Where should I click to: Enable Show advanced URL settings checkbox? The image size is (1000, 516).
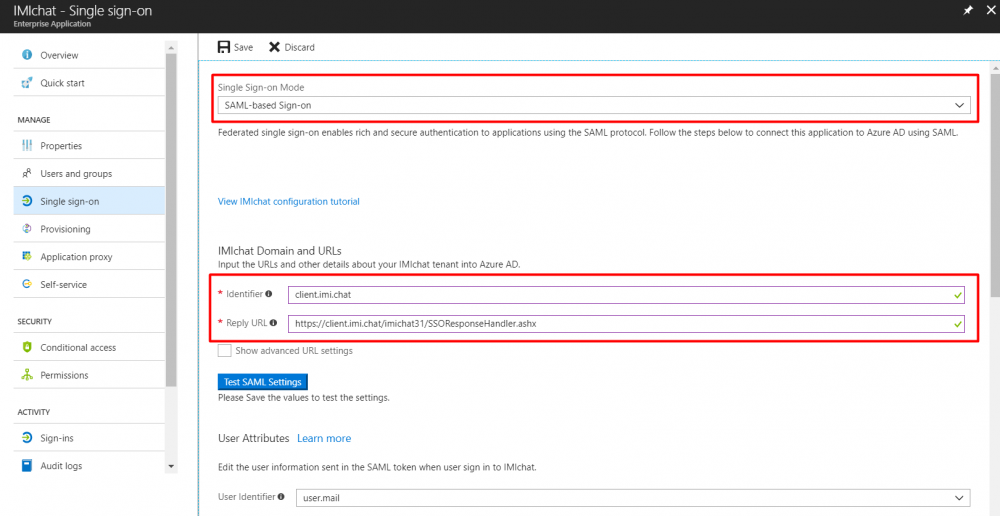(x=224, y=351)
